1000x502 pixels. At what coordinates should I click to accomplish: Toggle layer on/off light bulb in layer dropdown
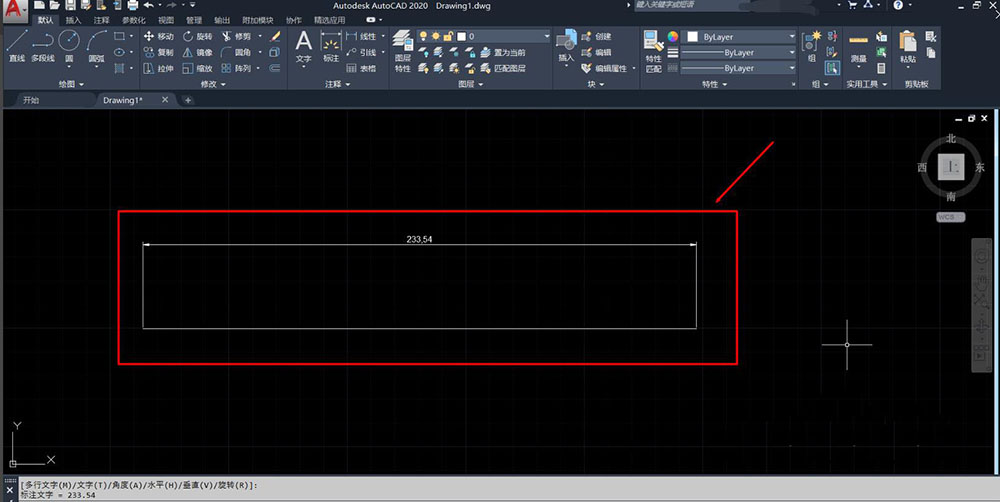pyautogui.click(x=423, y=36)
